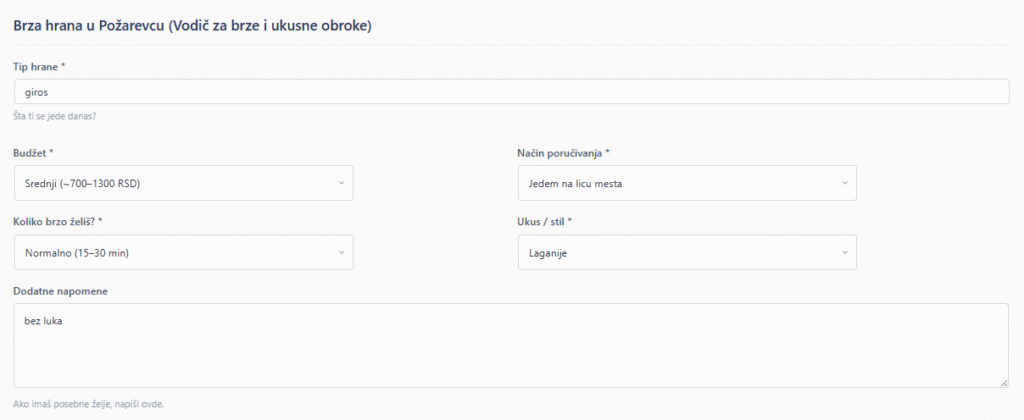
Task: Click the textarea resize handle corner
Action: pyautogui.click(x=1003, y=382)
